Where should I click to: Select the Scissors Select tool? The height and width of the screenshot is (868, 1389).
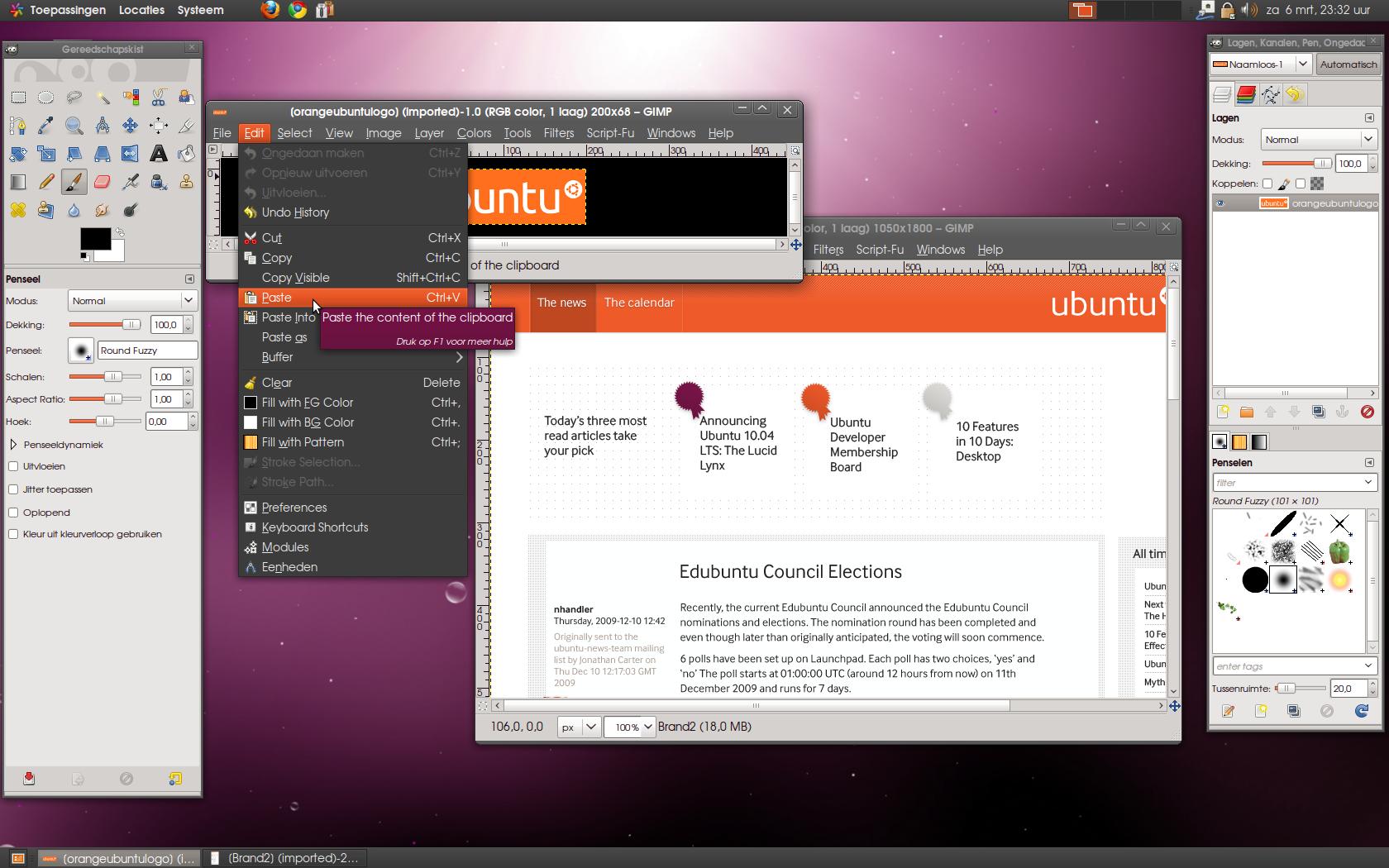click(x=159, y=98)
